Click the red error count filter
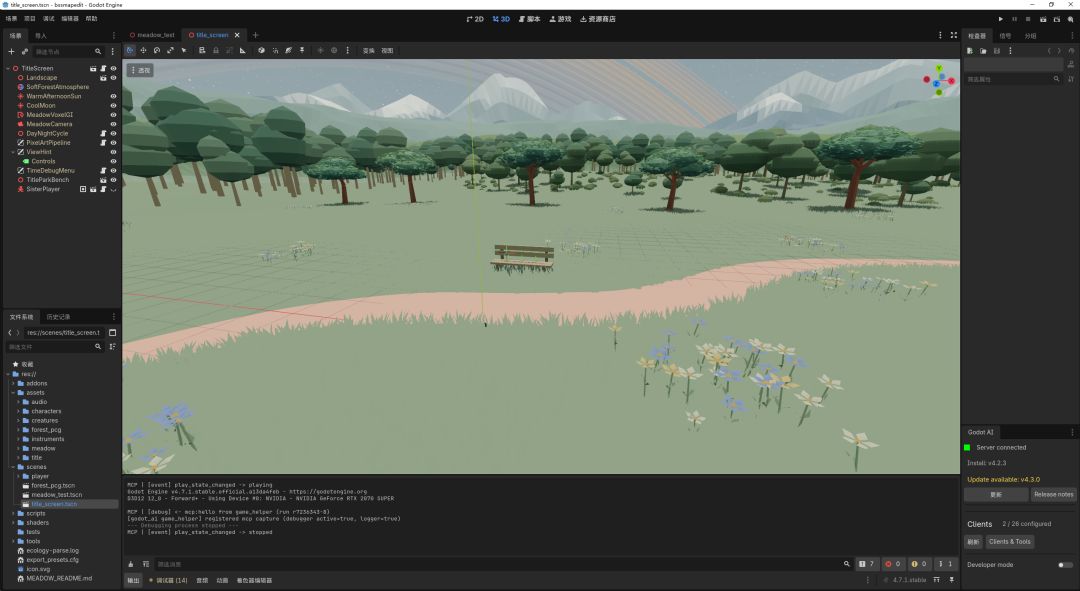 click(x=893, y=564)
